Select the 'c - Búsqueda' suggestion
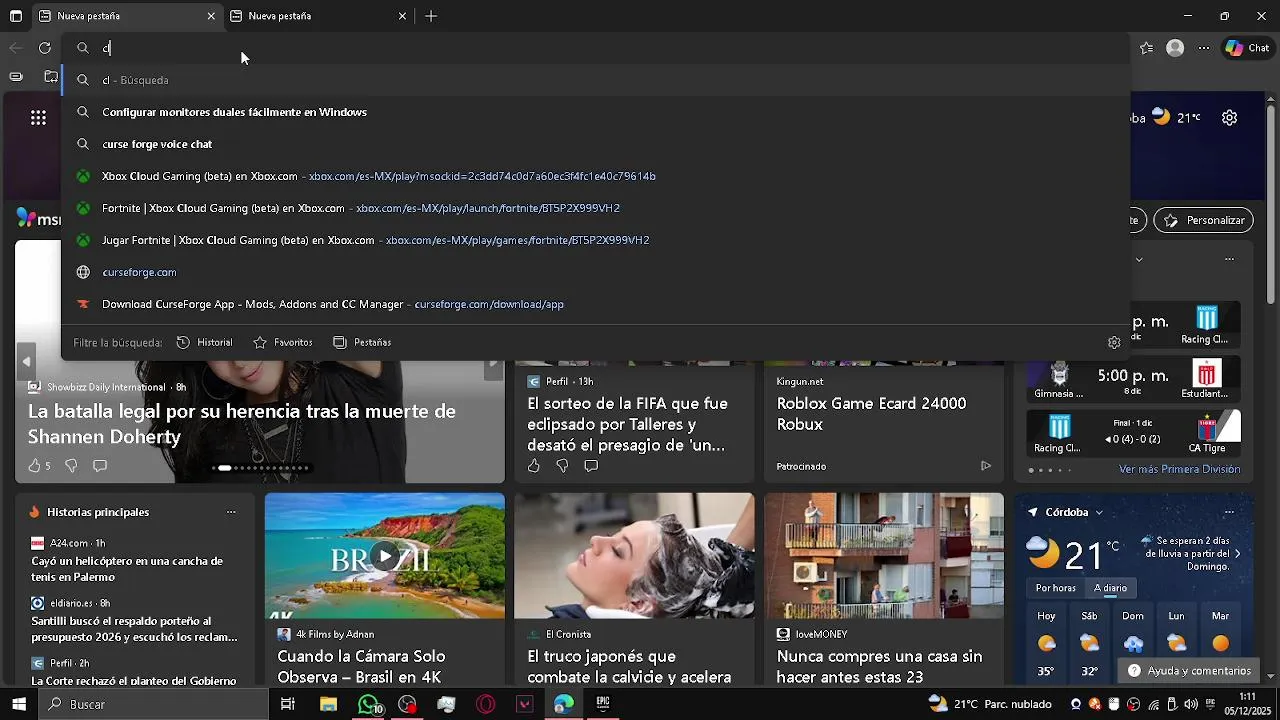This screenshot has width=1280, height=720. pyautogui.click(x=596, y=80)
